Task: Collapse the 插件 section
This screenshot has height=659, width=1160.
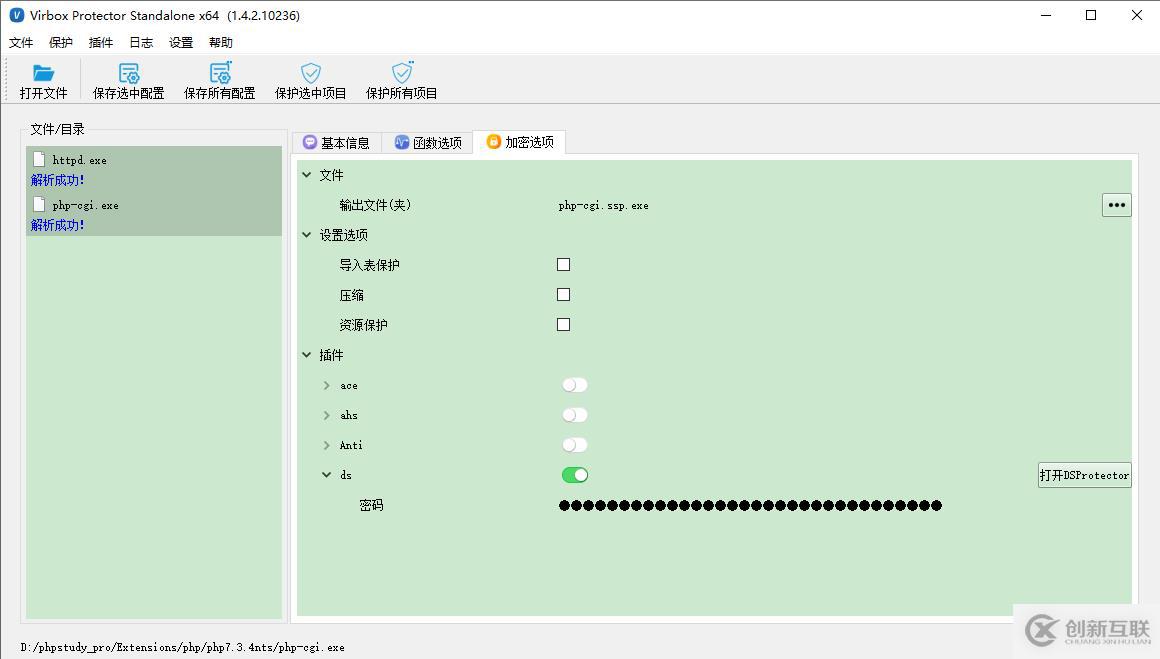Action: (306, 355)
